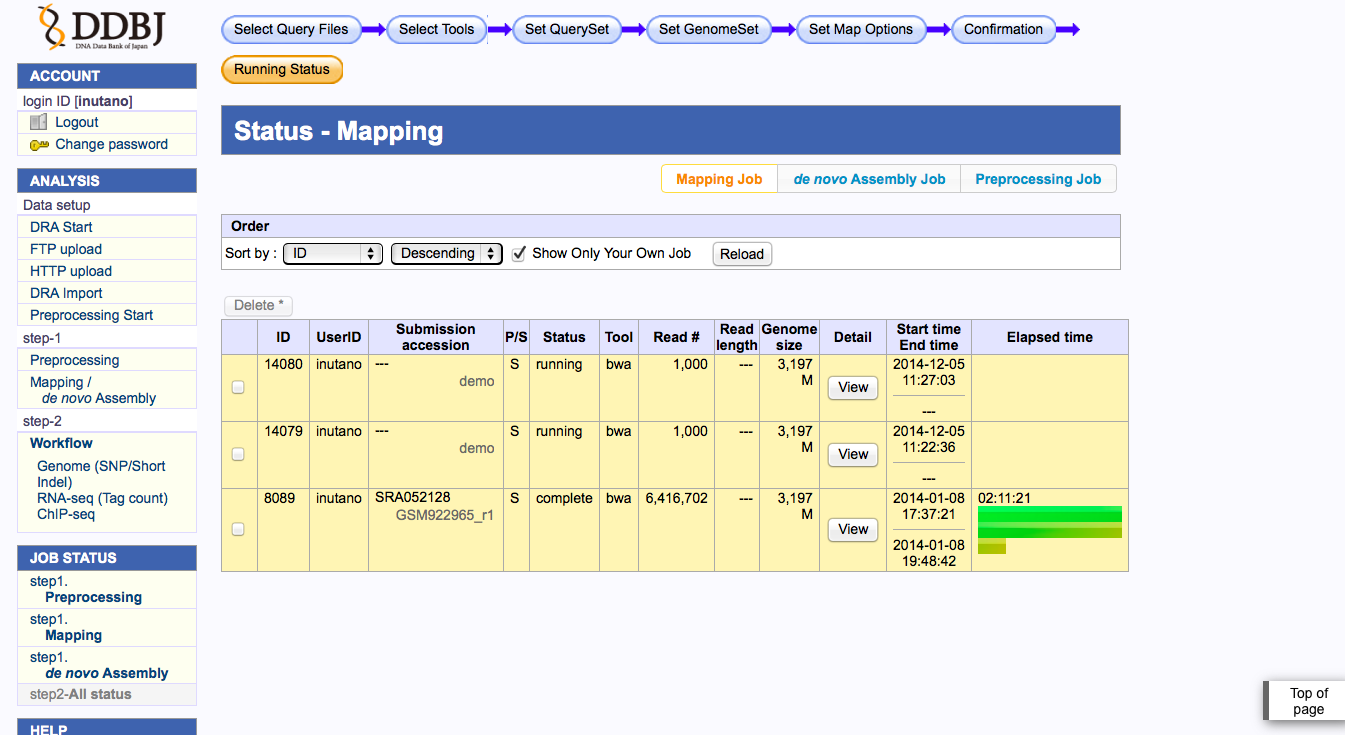This screenshot has height=735, width=1345.
Task: Open the Set Map Options step
Action: point(860,30)
